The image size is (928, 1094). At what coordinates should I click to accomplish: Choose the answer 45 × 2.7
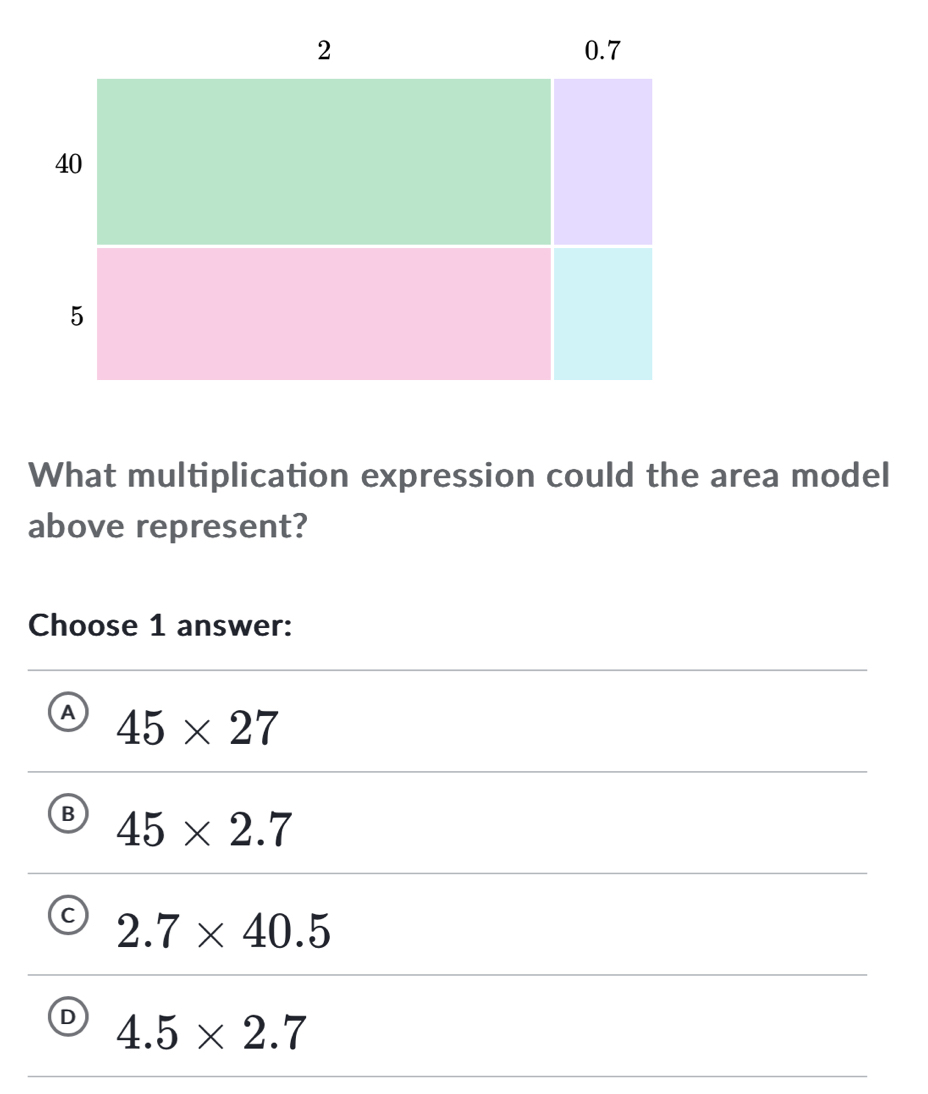click(201, 830)
